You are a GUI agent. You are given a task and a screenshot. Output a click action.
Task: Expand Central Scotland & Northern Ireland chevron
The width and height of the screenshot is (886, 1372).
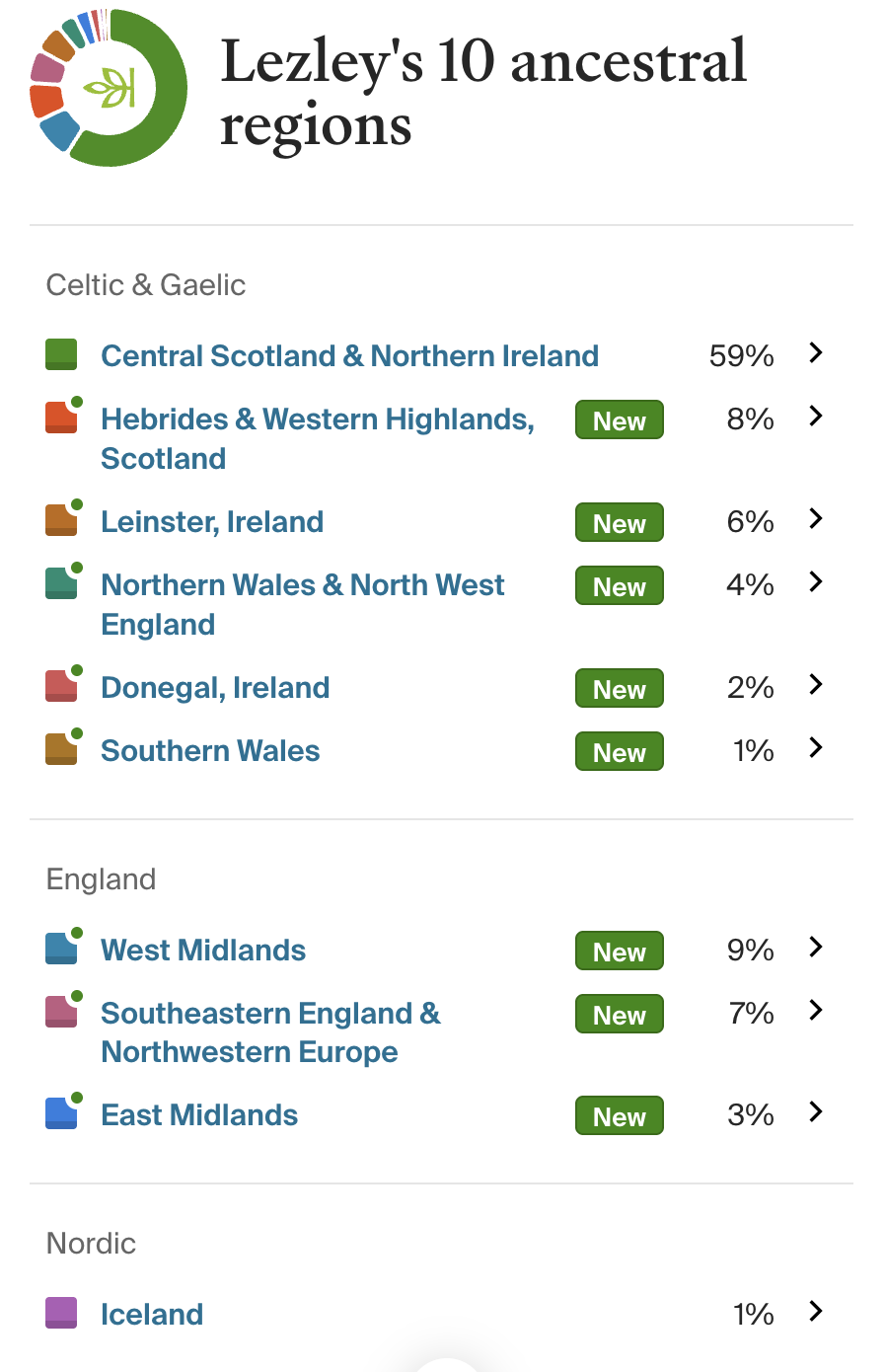[815, 352]
